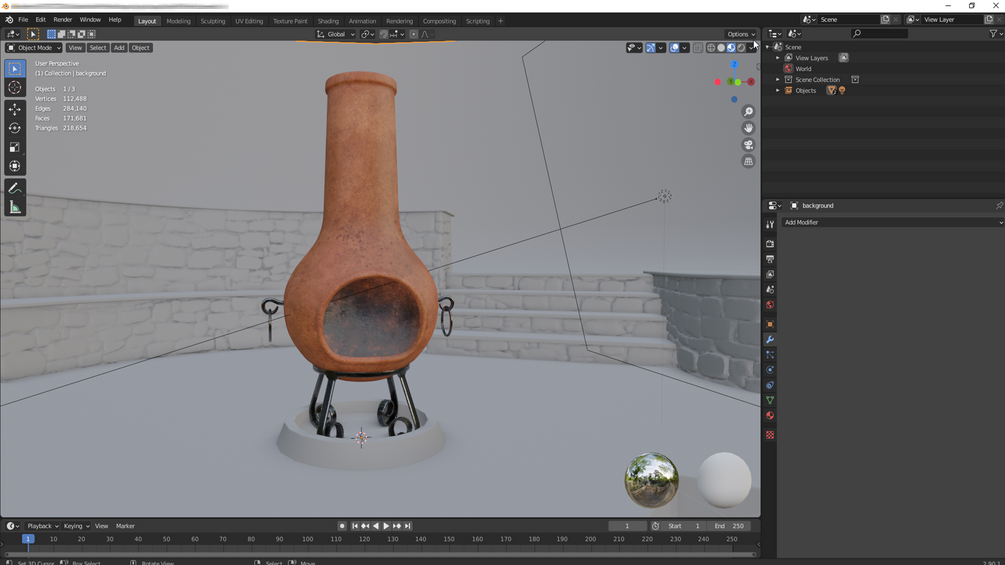Open the File menu
This screenshot has width=1005, height=565.
tap(23, 20)
